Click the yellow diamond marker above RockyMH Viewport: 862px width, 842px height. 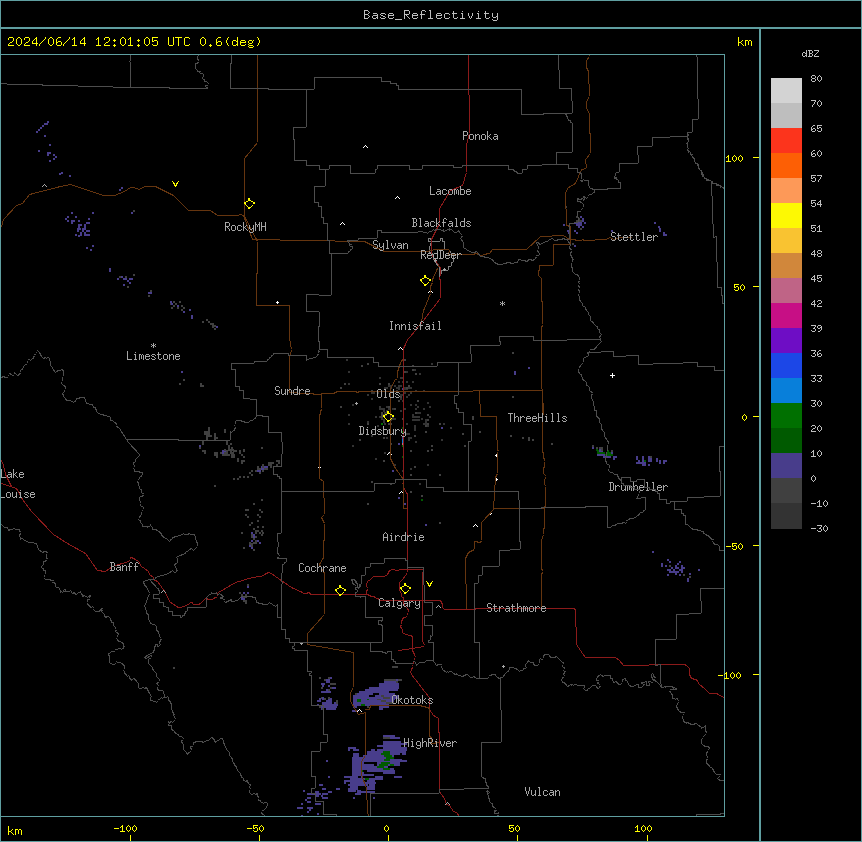point(249,204)
